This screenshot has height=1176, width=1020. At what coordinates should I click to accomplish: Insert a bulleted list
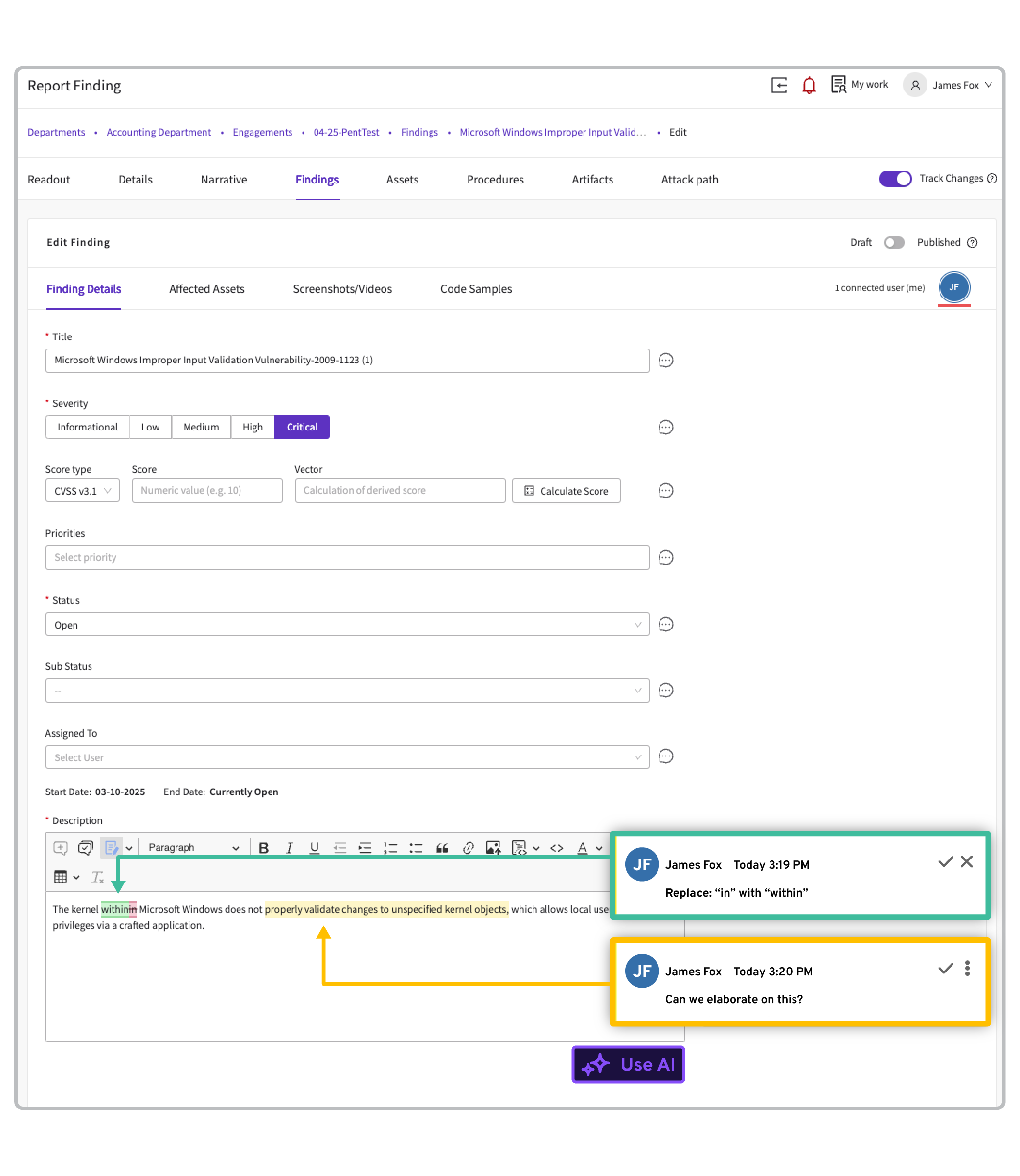tap(415, 848)
